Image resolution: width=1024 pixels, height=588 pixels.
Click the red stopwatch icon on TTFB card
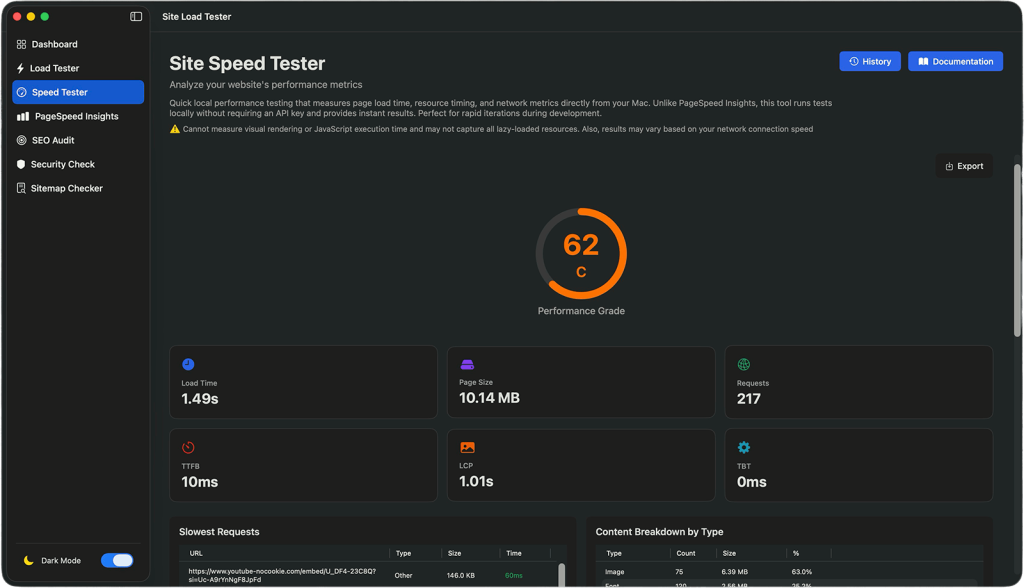pyautogui.click(x=191, y=447)
